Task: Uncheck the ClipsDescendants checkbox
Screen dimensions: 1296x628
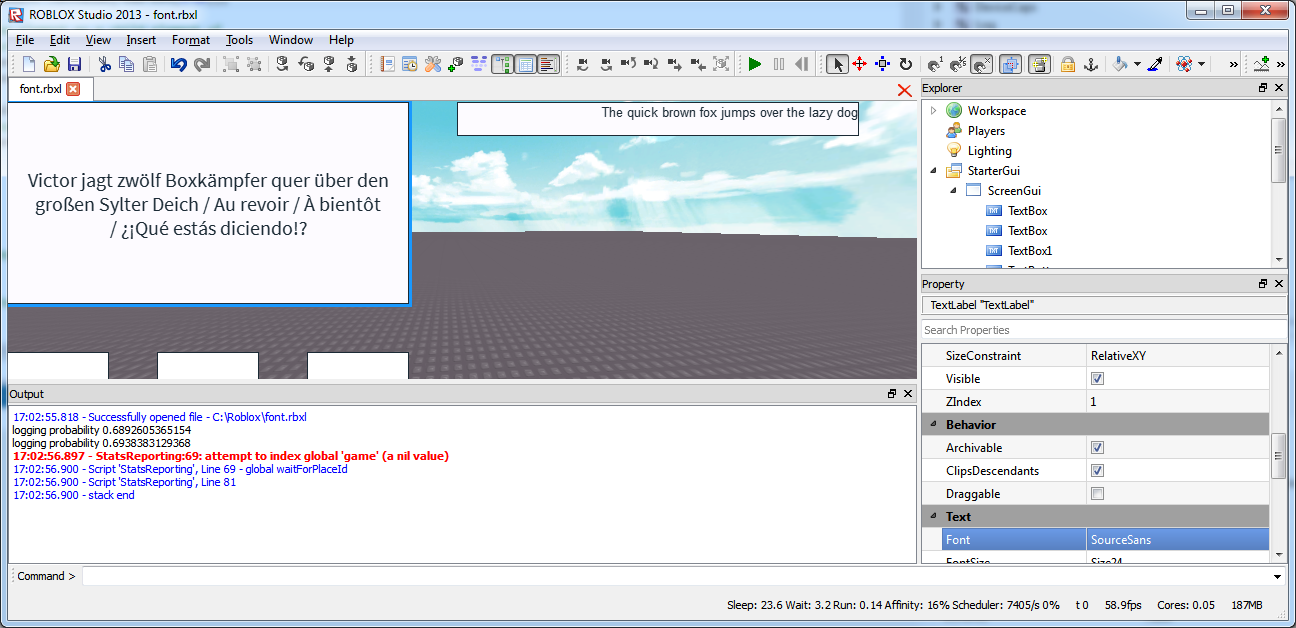Action: pyautogui.click(x=1097, y=471)
